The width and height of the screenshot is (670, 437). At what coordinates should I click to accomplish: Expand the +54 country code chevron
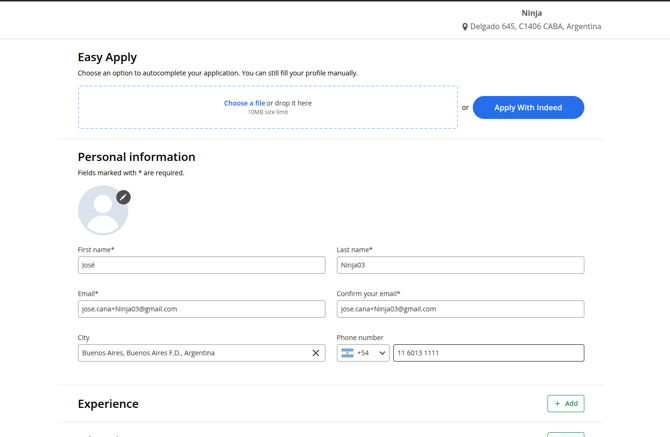(382, 353)
